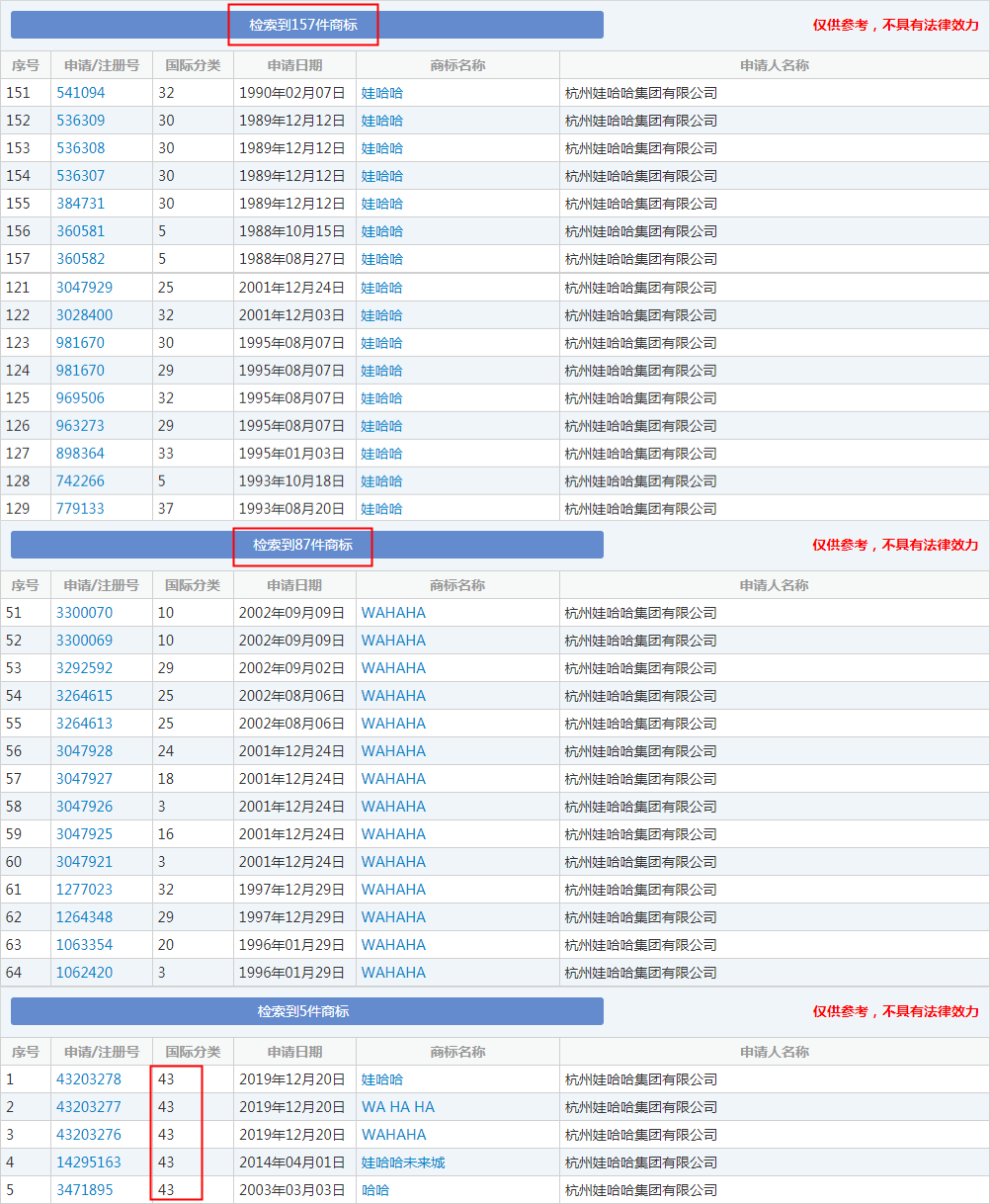This screenshot has height=1204, width=990.
Task: Open registration number 1277023
Action: 84,890
